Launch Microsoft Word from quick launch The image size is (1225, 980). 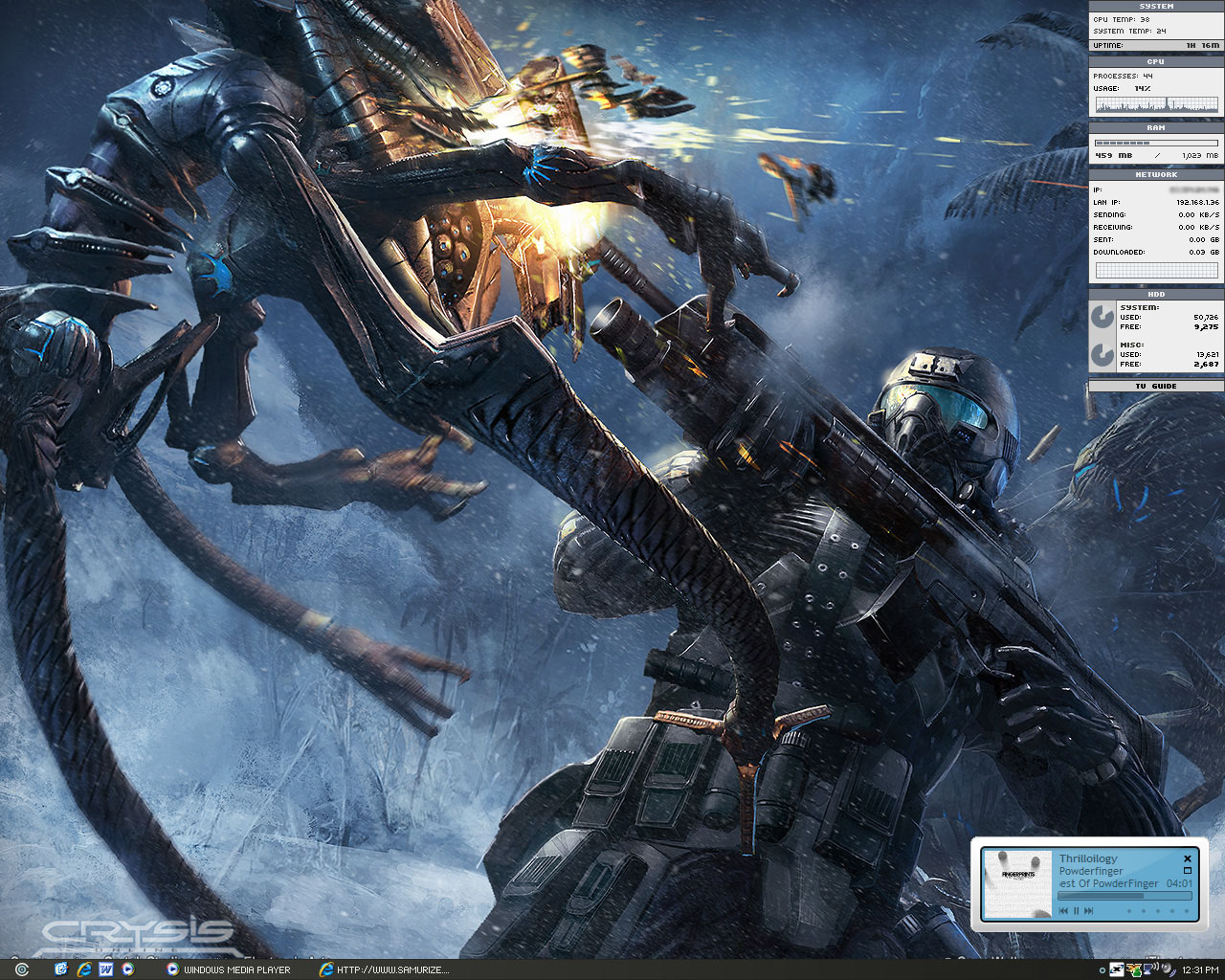coord(105,969)
